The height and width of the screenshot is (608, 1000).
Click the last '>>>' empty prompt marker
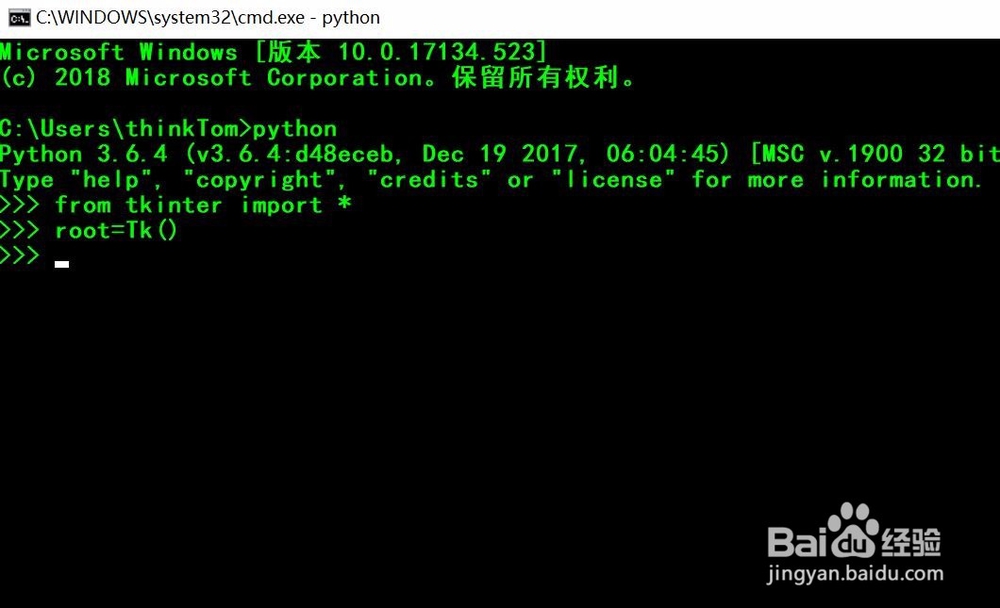[x=20, y=256]
